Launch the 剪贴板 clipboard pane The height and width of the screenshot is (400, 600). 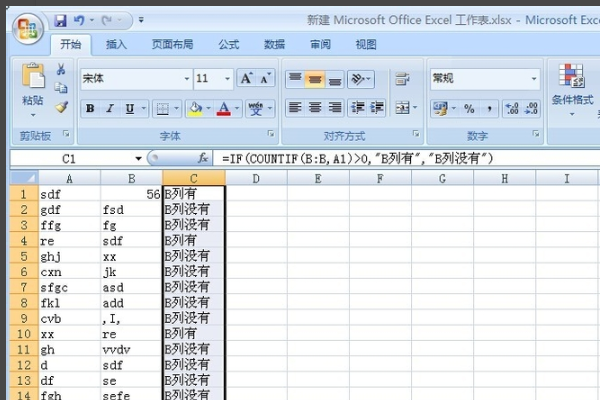click(67, 134)
